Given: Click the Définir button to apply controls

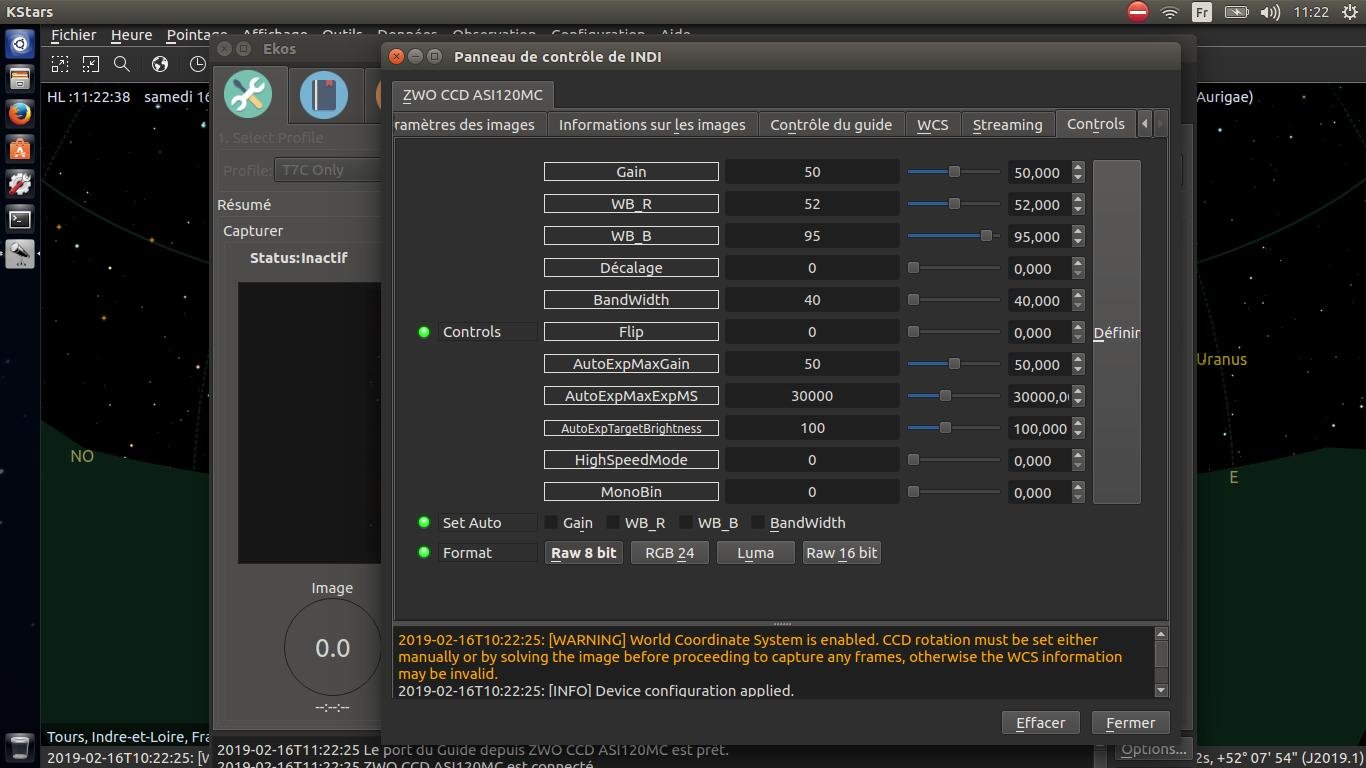Looking at the screenshot, I should pyautogui.click(x=1117, y=332).
